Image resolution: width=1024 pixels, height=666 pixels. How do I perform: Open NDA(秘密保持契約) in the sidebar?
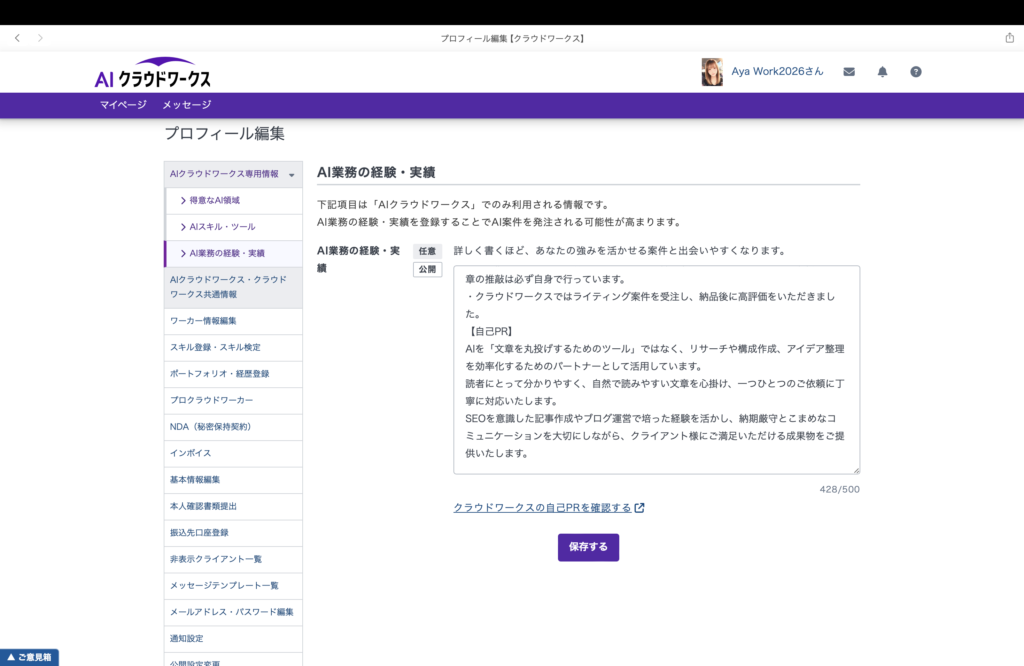233,427
